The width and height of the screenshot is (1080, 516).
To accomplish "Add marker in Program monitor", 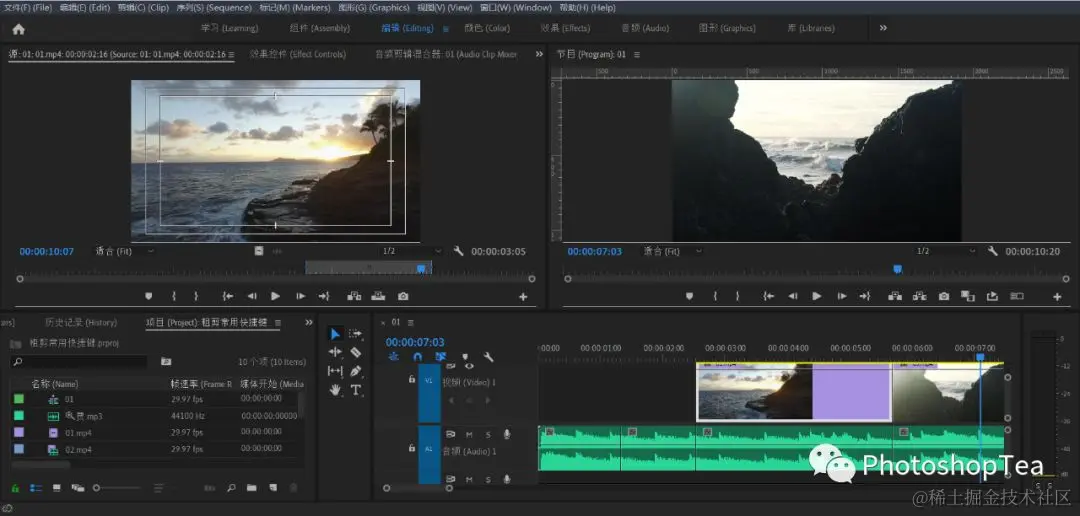I will click(x=689, y=296).
